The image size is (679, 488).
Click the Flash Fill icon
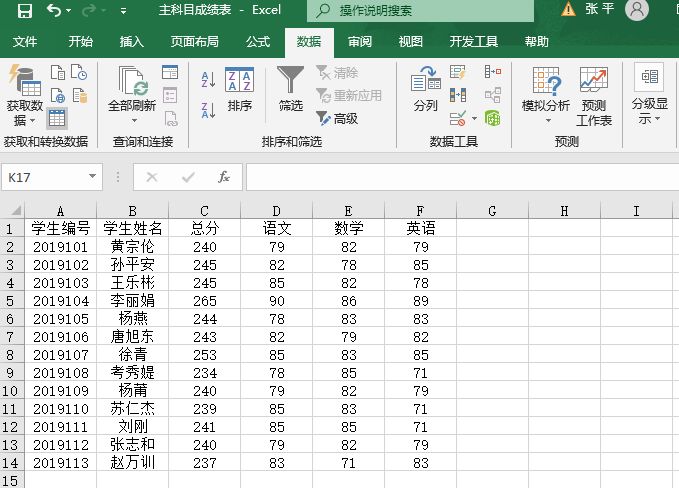pyautogui.click(x=458, y=72)
